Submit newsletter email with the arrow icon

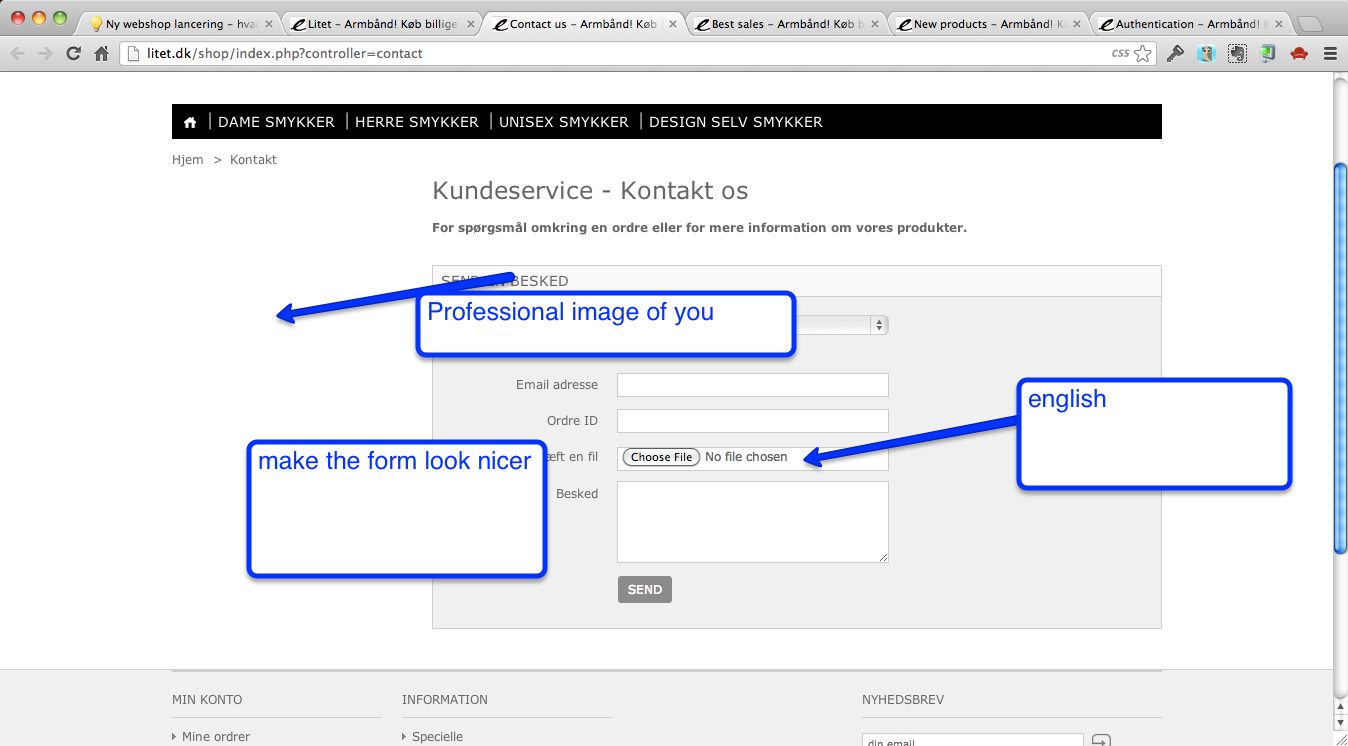(1100, 741)
